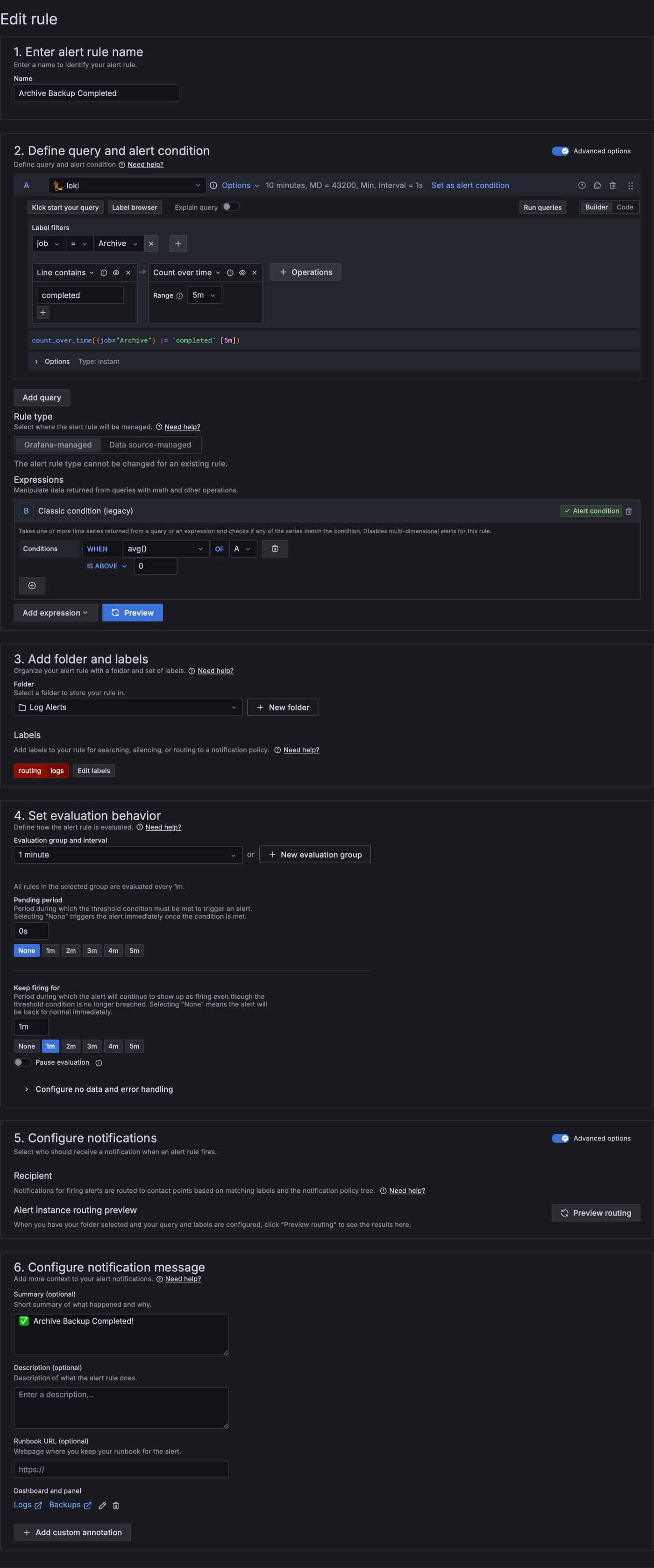This screenshot has width=654, height=1568.
Task: Delete query A with trash icon
Action: coord(612,186)
